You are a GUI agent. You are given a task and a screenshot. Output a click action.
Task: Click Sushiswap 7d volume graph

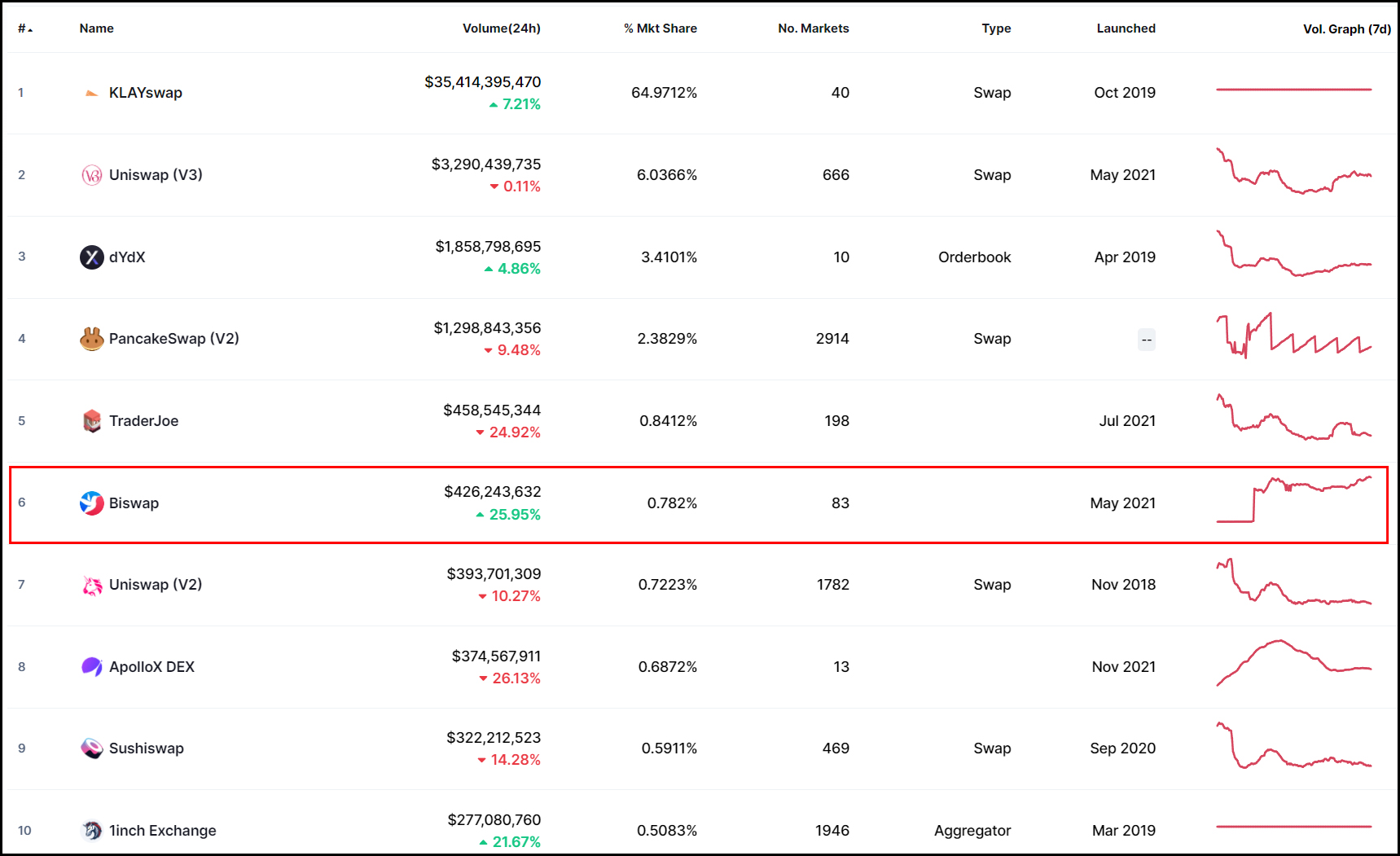pos(1294,745)
